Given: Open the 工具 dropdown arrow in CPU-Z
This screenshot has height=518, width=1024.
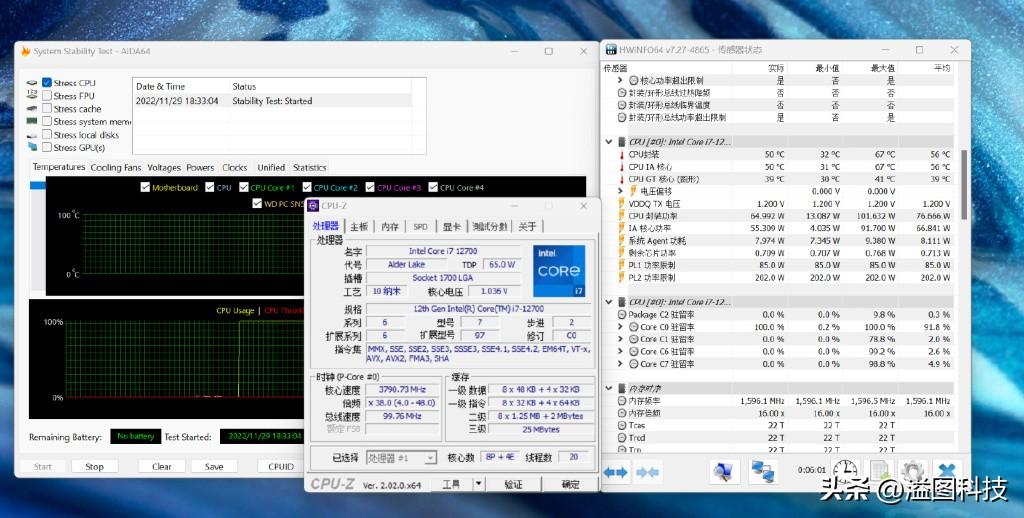Looking at the screenshot, I should pos(479,484).
